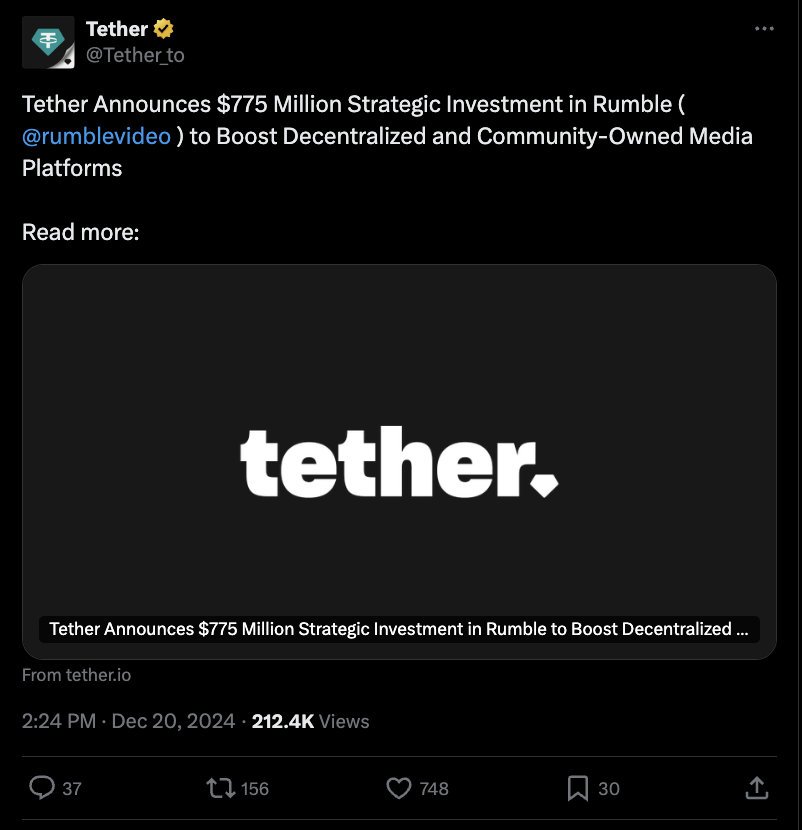
Task: Click Tether's profile avatar
Action: click(x=47, y=42)
